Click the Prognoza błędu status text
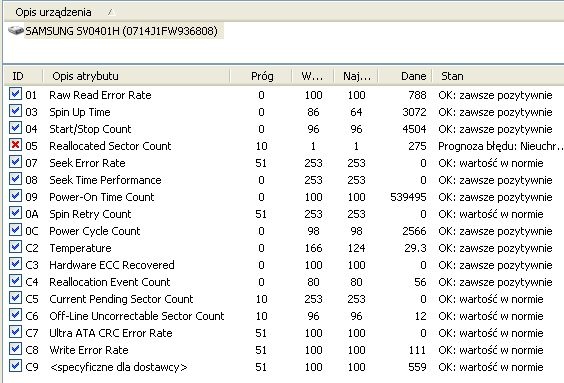 point(501,146)
